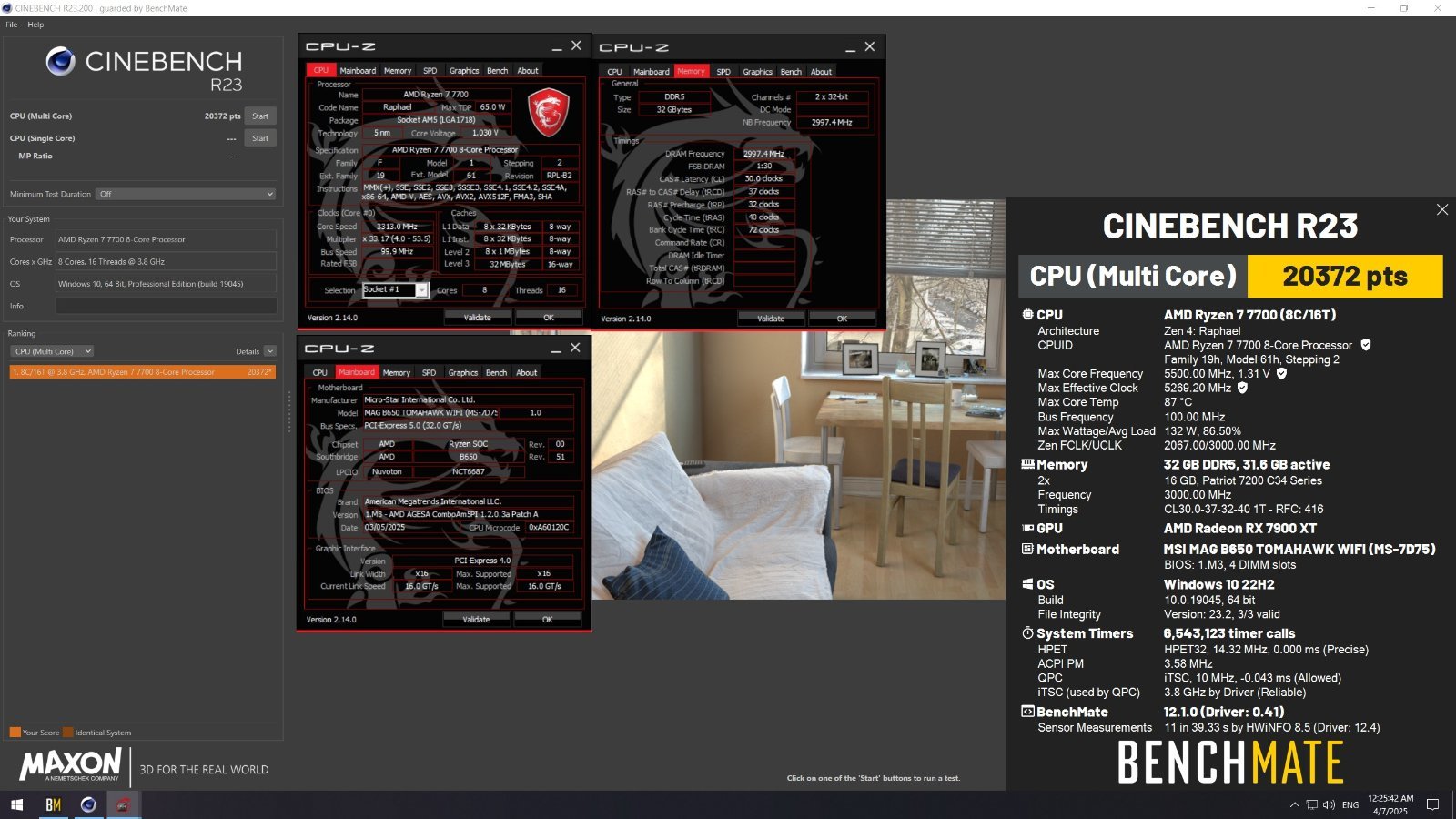The height and width of the screenshot is (819, 1456).
Task: Start the CPU (Single Core) test
Action: 260,138
